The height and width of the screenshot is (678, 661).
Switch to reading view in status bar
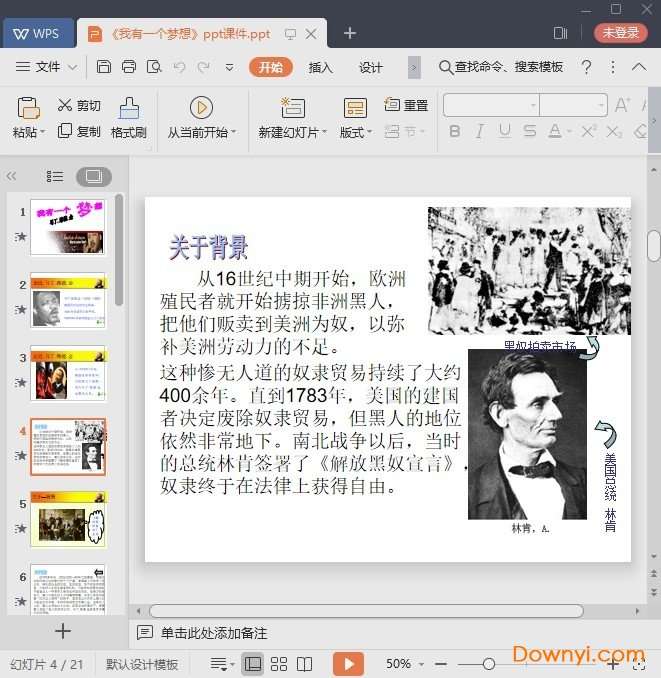305,664
